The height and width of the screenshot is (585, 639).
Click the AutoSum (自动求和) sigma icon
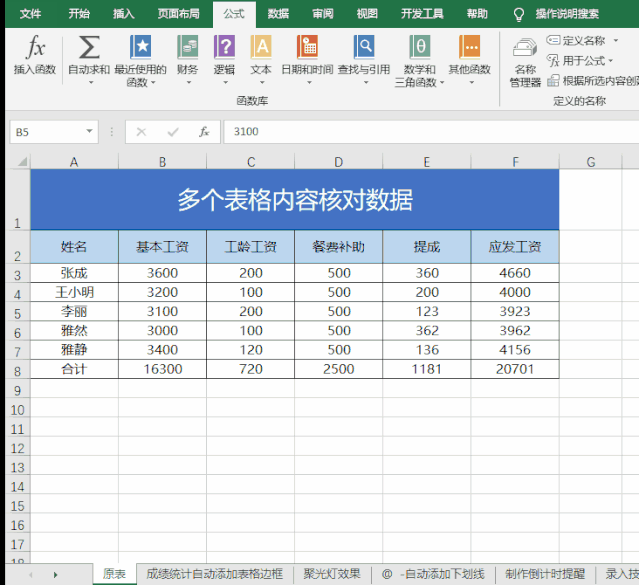(x=89, y=47)
